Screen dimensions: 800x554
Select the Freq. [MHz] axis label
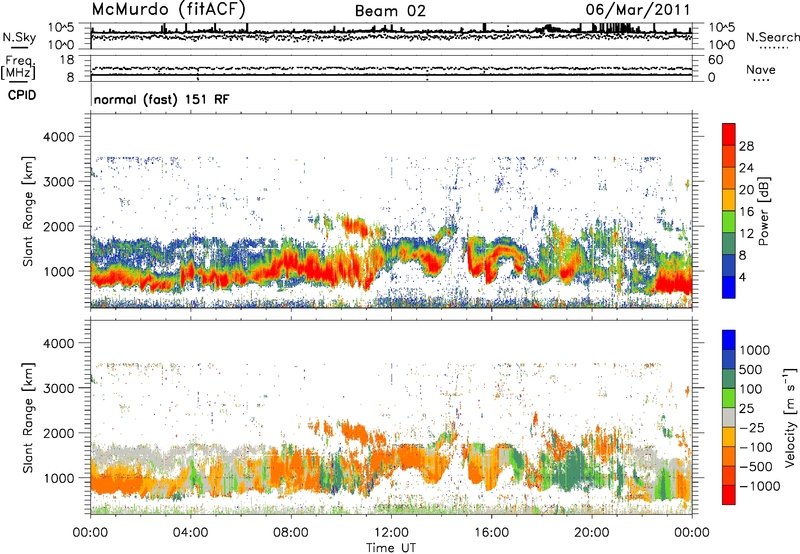(x=19, y=68)
